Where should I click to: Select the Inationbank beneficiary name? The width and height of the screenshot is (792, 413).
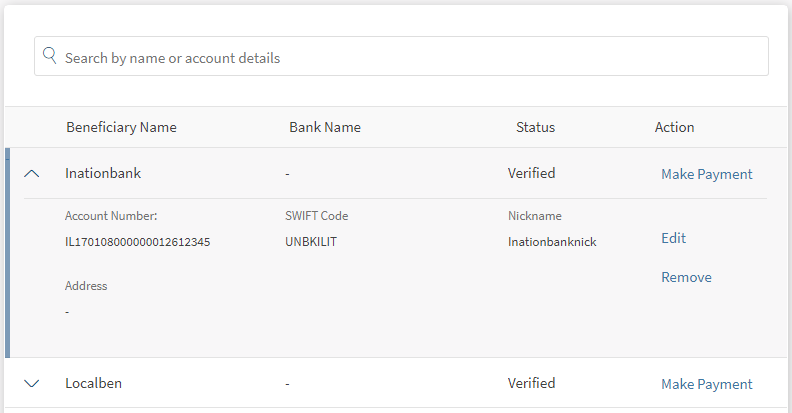pyautogui.click(x=103, y=173)
